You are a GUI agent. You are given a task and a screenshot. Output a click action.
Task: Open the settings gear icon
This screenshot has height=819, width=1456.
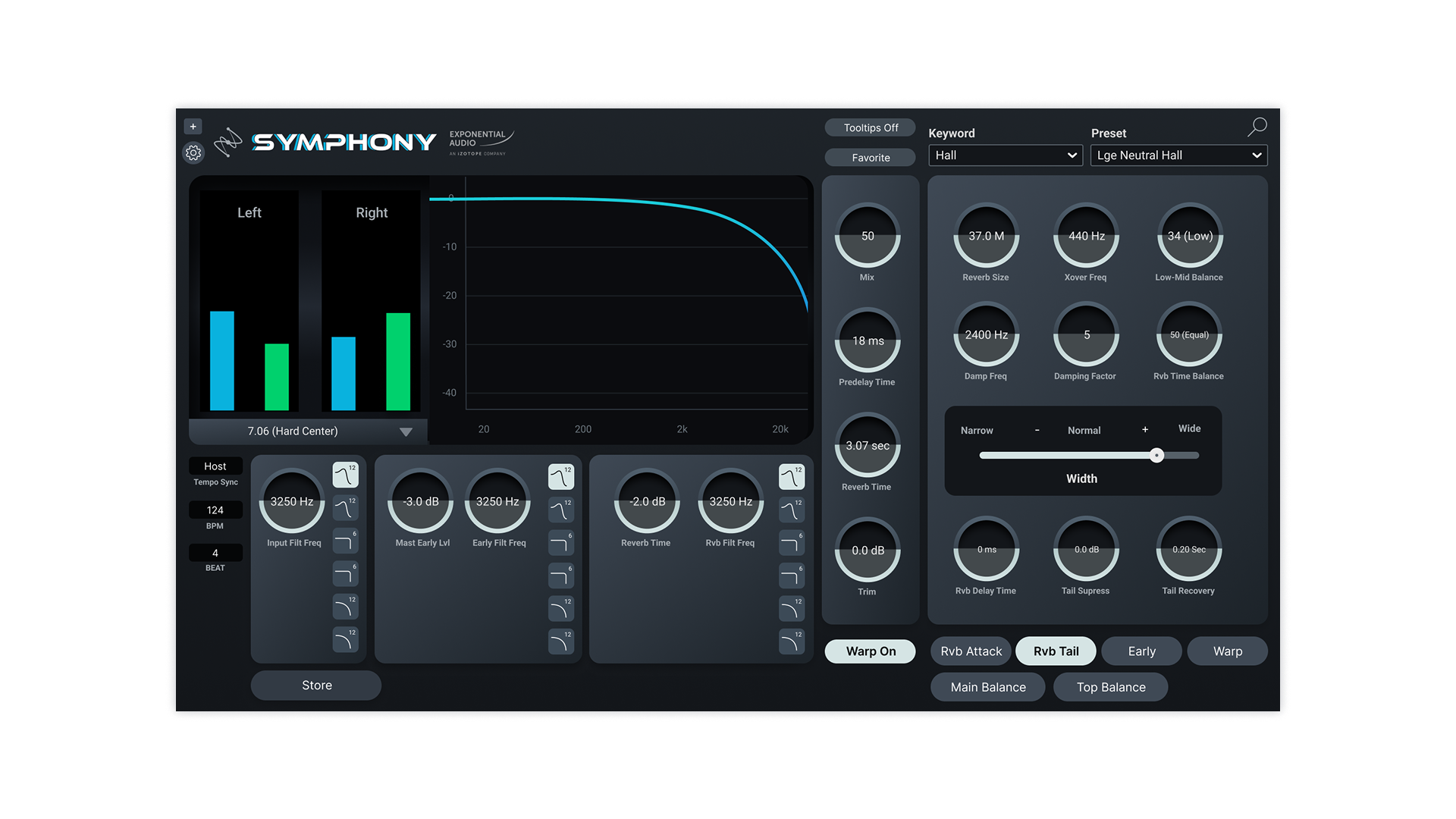coord(193,153)
